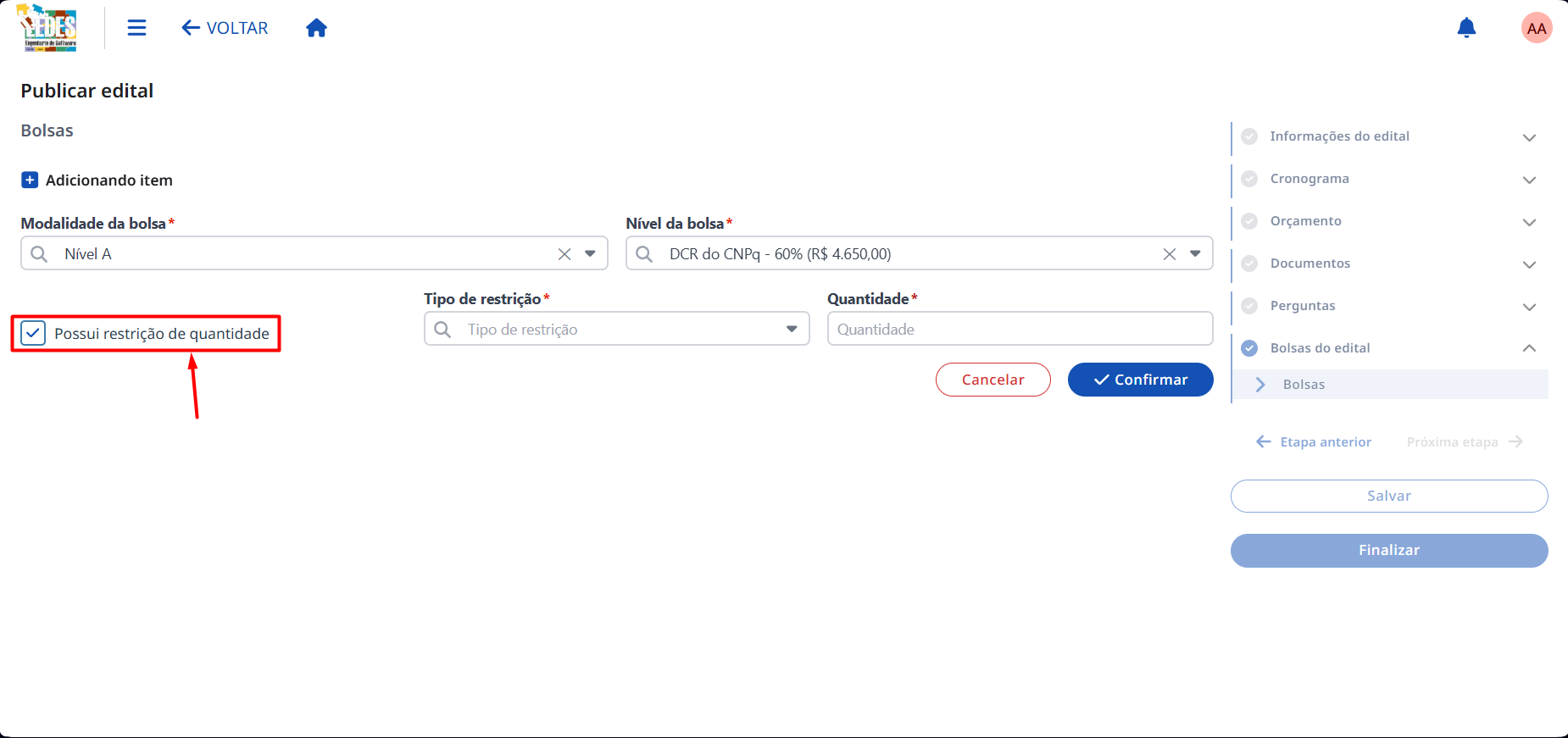Click the check circle beside Bolsas do edital
Image resolution: width=1568 pixels, height=738 pixels.
pyautogui.click(x=1249, y=348)
